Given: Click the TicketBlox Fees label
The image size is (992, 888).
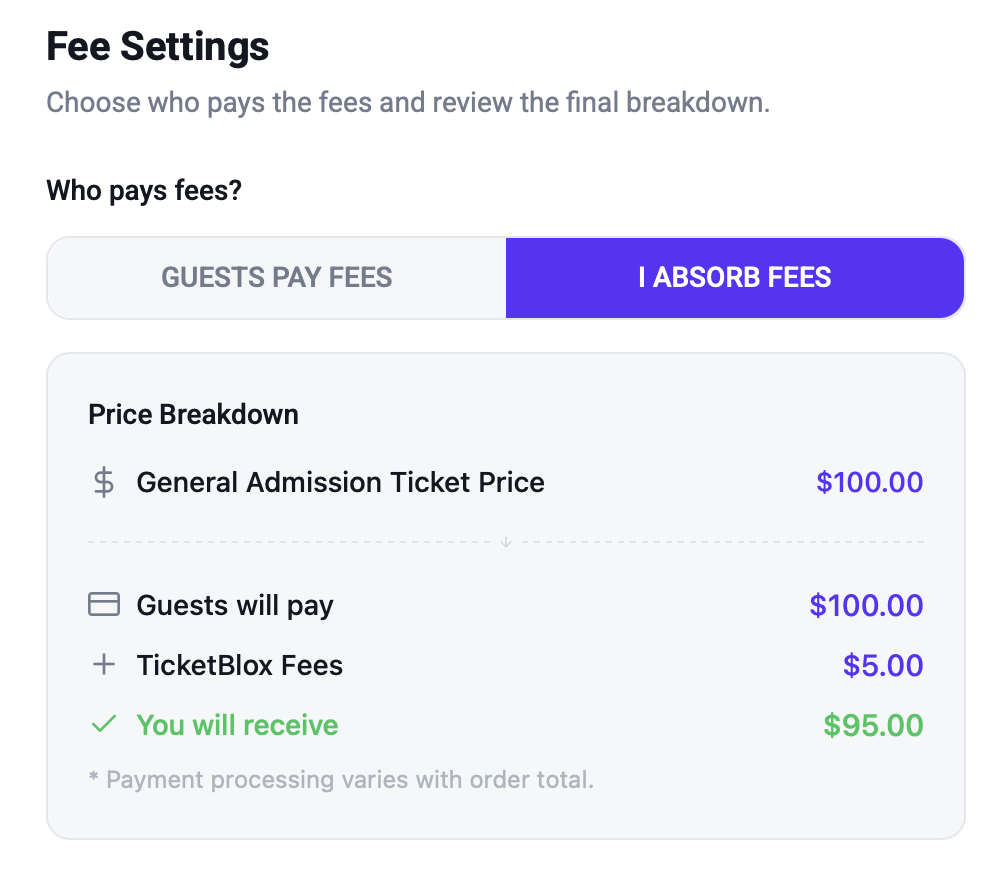Looking at the screenshot, I should 240,665.
